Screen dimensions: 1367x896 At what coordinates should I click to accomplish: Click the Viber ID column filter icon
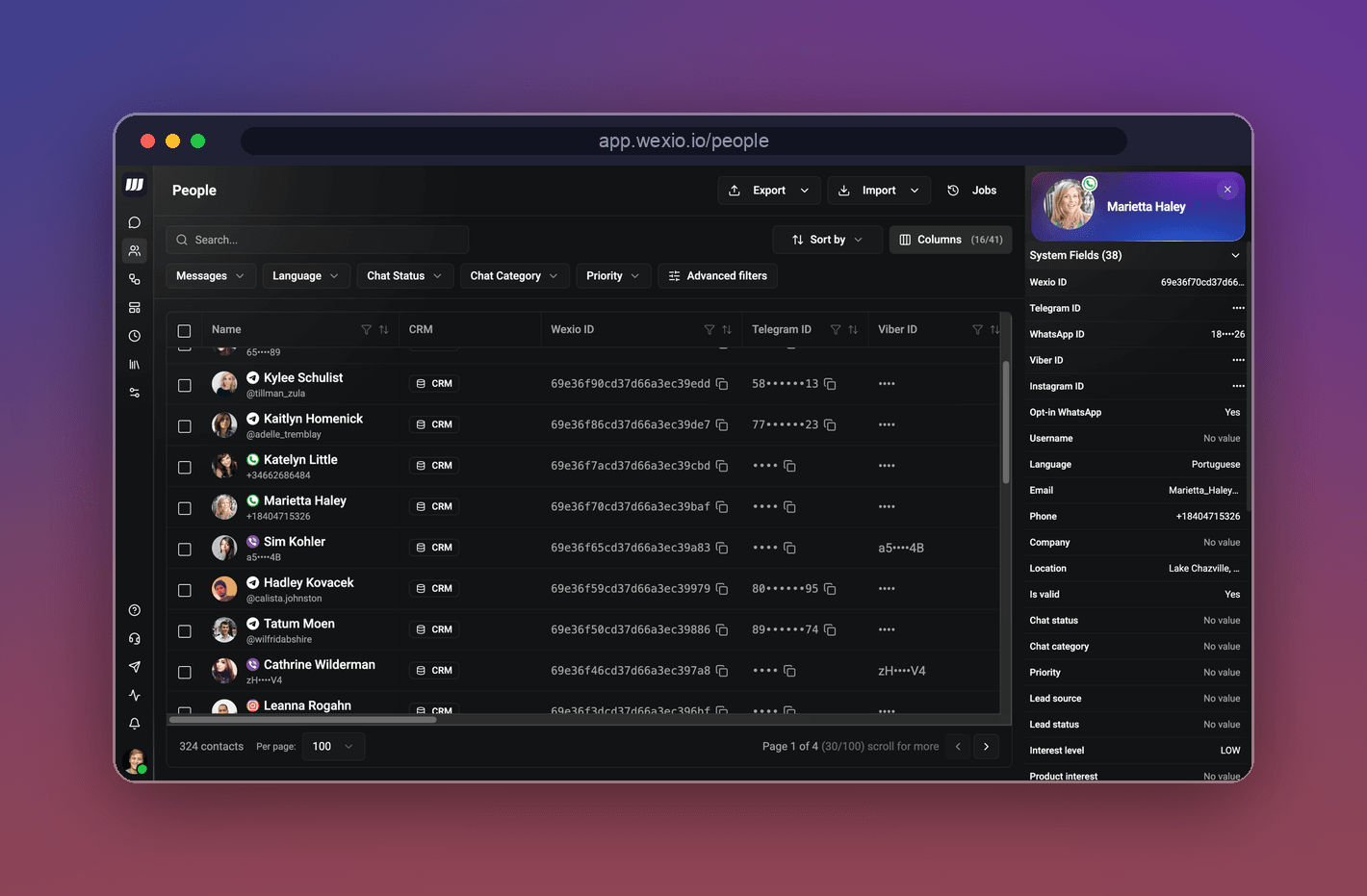coord(977,330)
